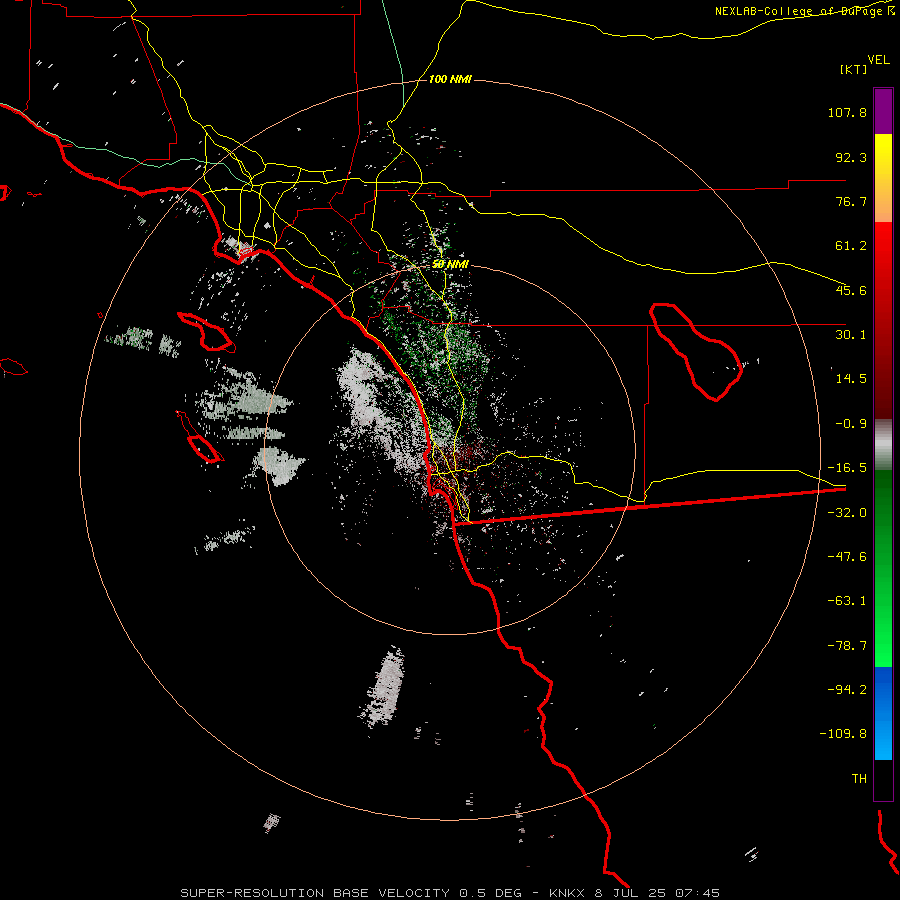Screen dimensions: 900x900
Task: Click the 92.3 velocity scale value
Action: pos(851,157)
